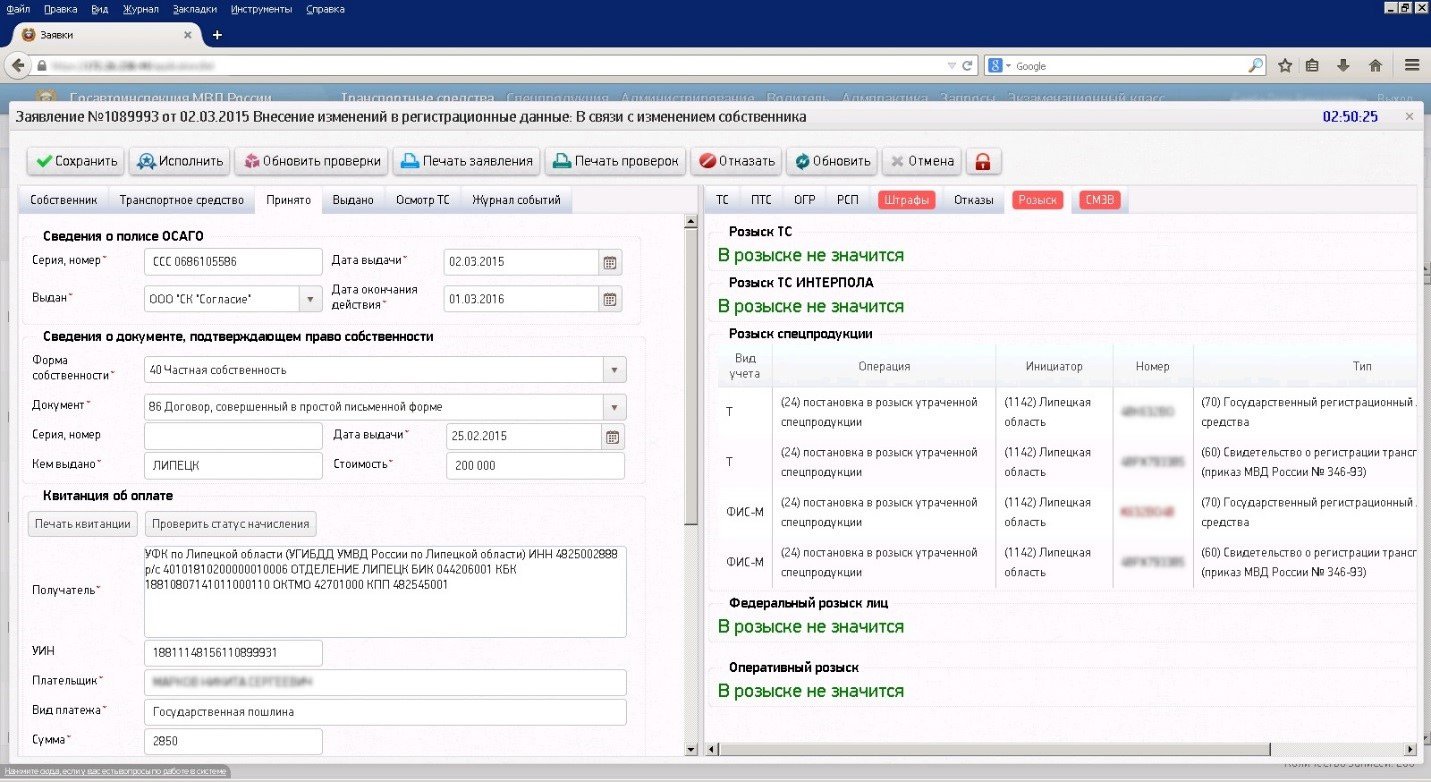Reload page using address bar refresh icon
Image resolution: width=1431 pixels, height=782 pixels.
click(x=968, y=66)
